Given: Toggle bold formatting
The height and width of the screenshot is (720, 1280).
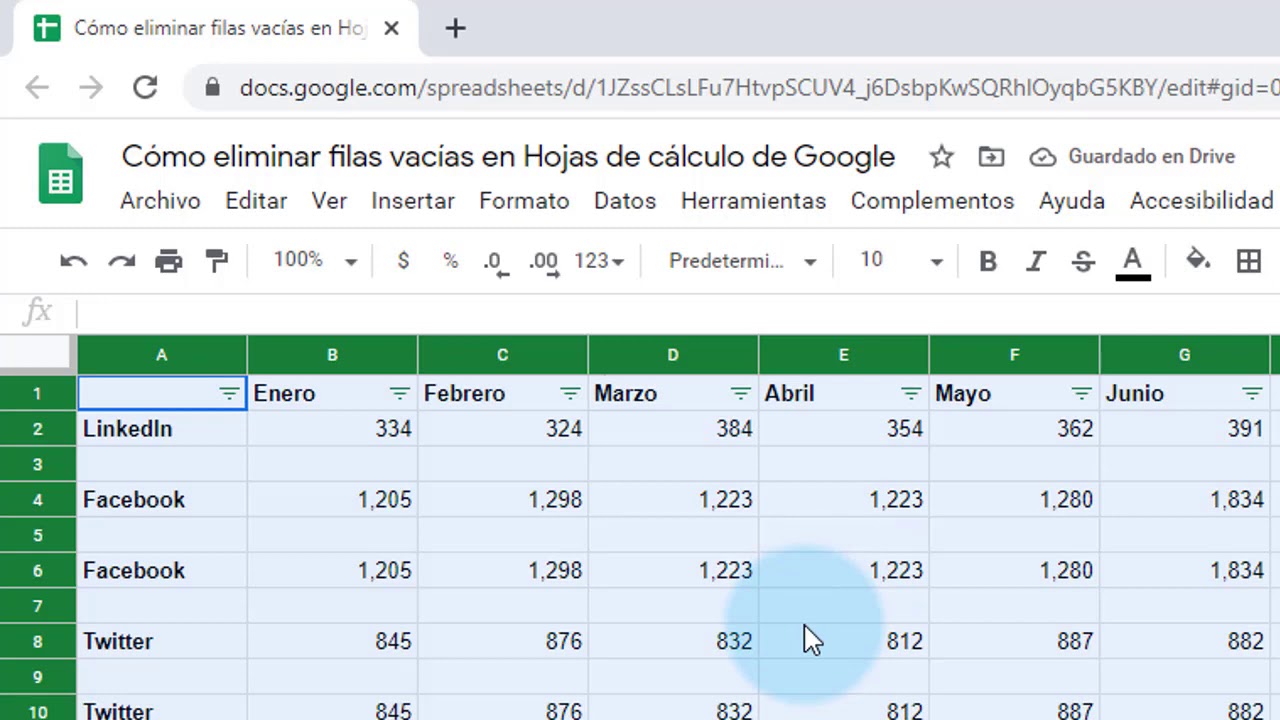Looking at the screenshot, I should pos(988,261).
